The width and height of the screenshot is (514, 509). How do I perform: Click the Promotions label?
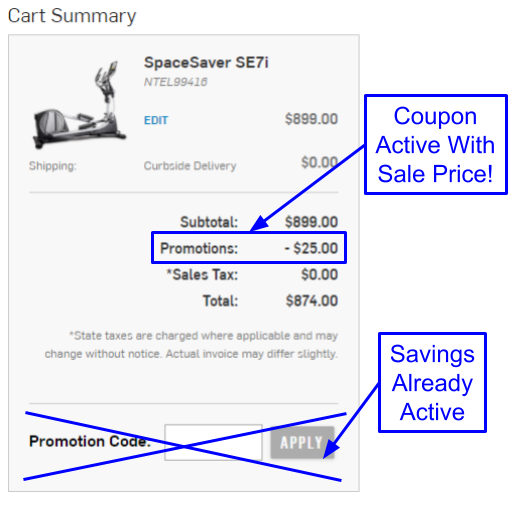coord(199,248)
